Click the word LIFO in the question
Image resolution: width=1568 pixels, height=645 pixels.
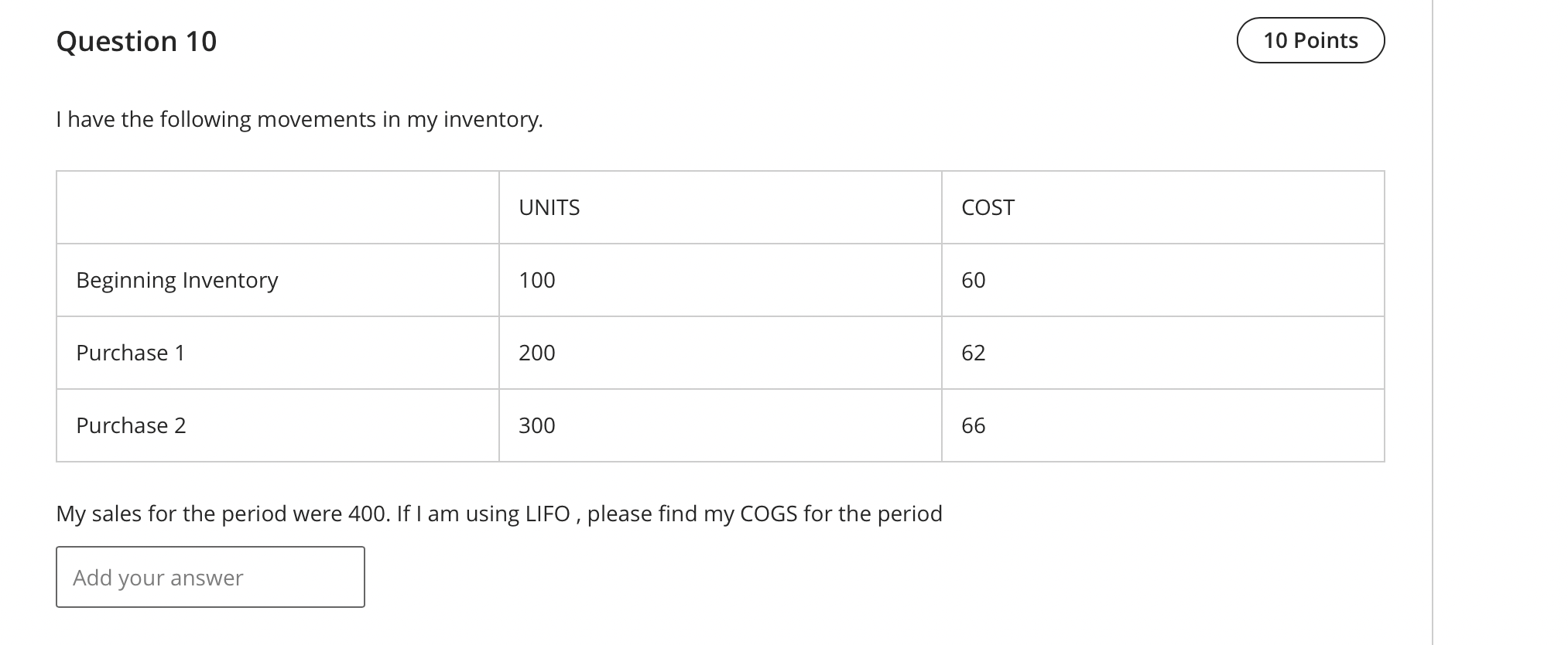tap(548, 514)
